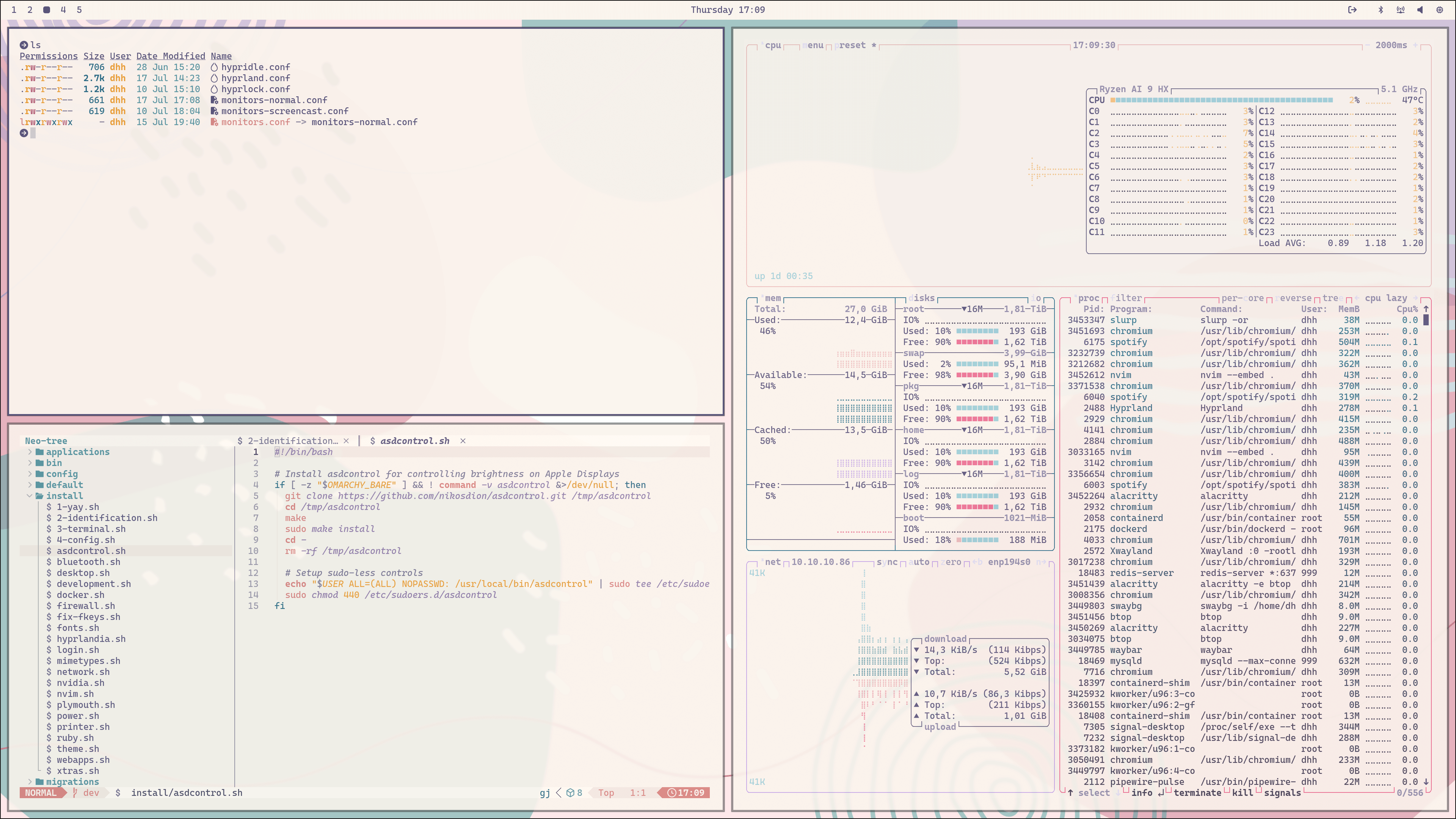Click signals in btop process footer
The width and height of the screenshot is (1456, 819).
click(1282, 792)
